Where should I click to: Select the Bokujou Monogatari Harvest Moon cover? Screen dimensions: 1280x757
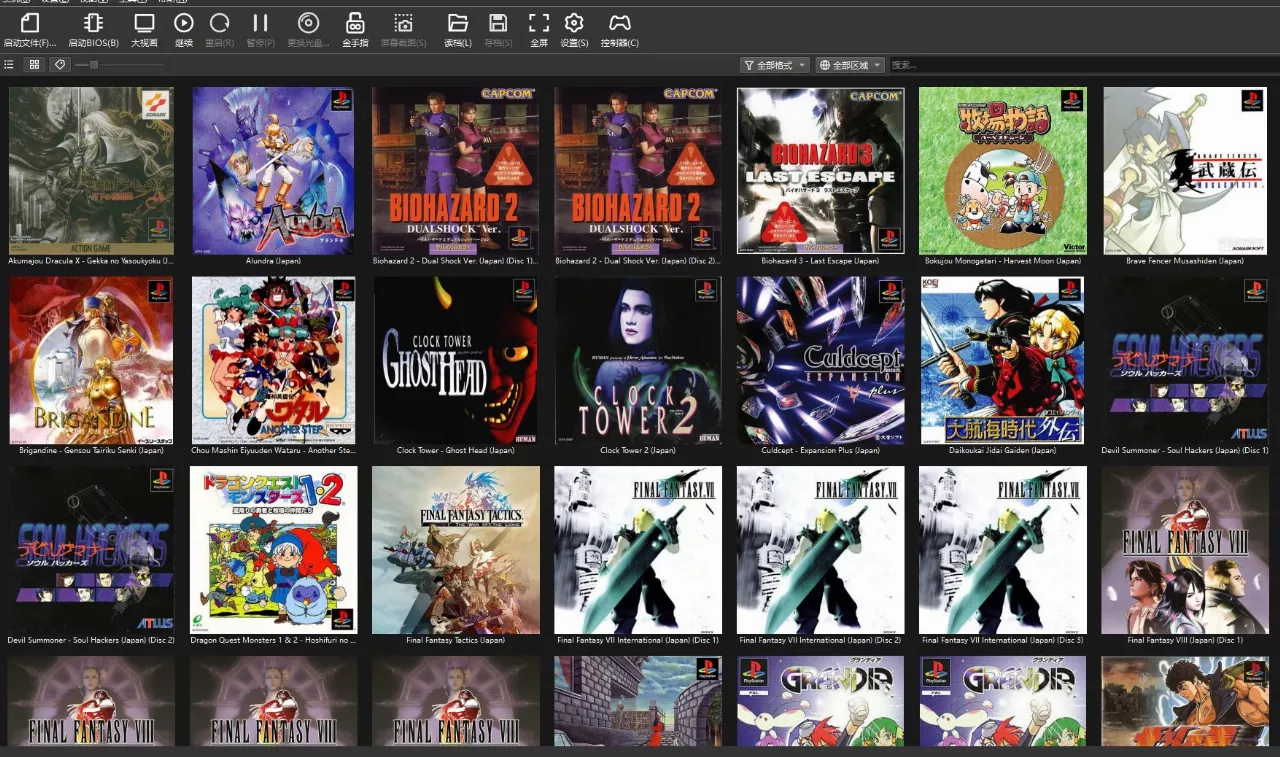click(x=1003, y=171)
